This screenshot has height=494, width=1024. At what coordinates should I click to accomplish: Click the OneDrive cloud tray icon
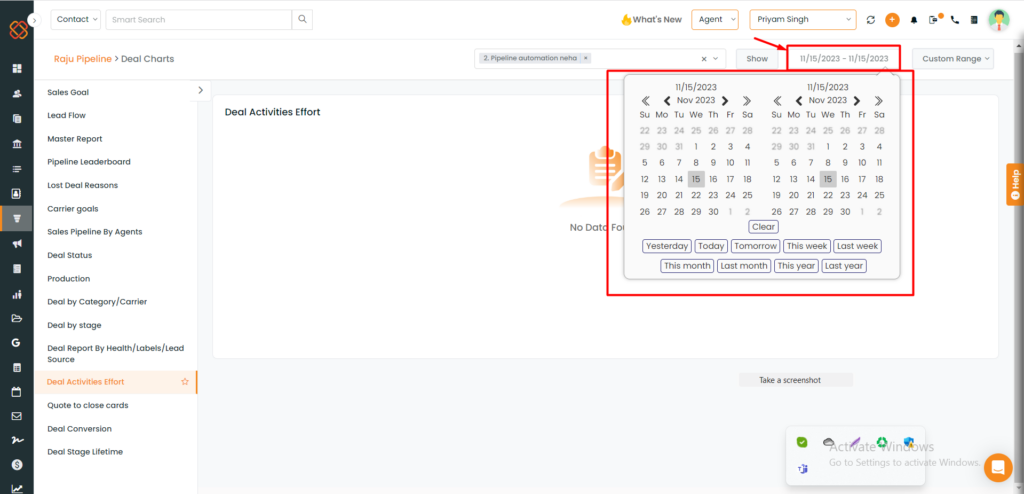tap(829, 442)
